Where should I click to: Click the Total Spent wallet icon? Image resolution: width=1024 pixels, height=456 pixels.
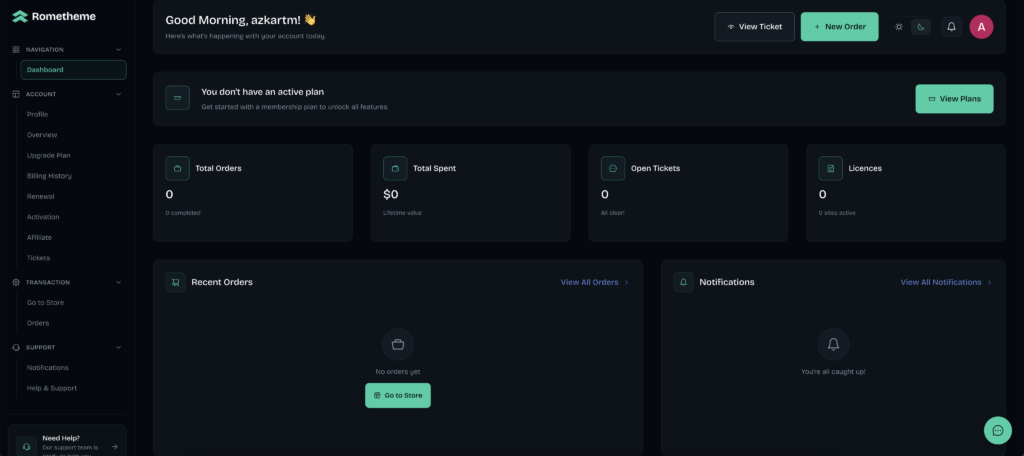tap(395, 169)
